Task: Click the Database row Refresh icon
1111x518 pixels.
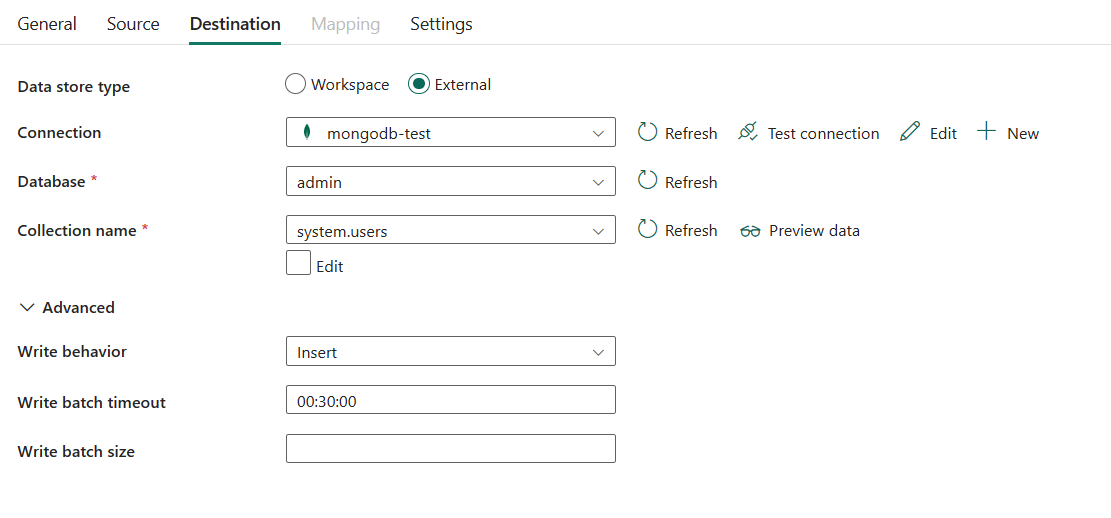Action: pos(648,181)
